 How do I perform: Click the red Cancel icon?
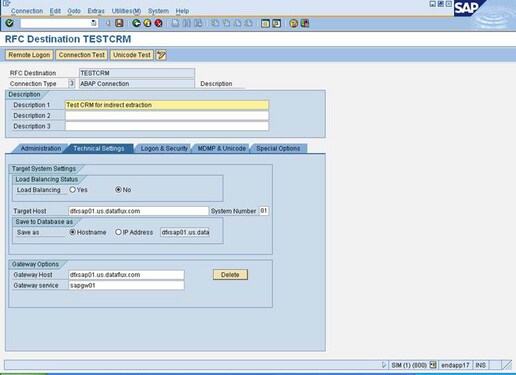click(159, 23)
